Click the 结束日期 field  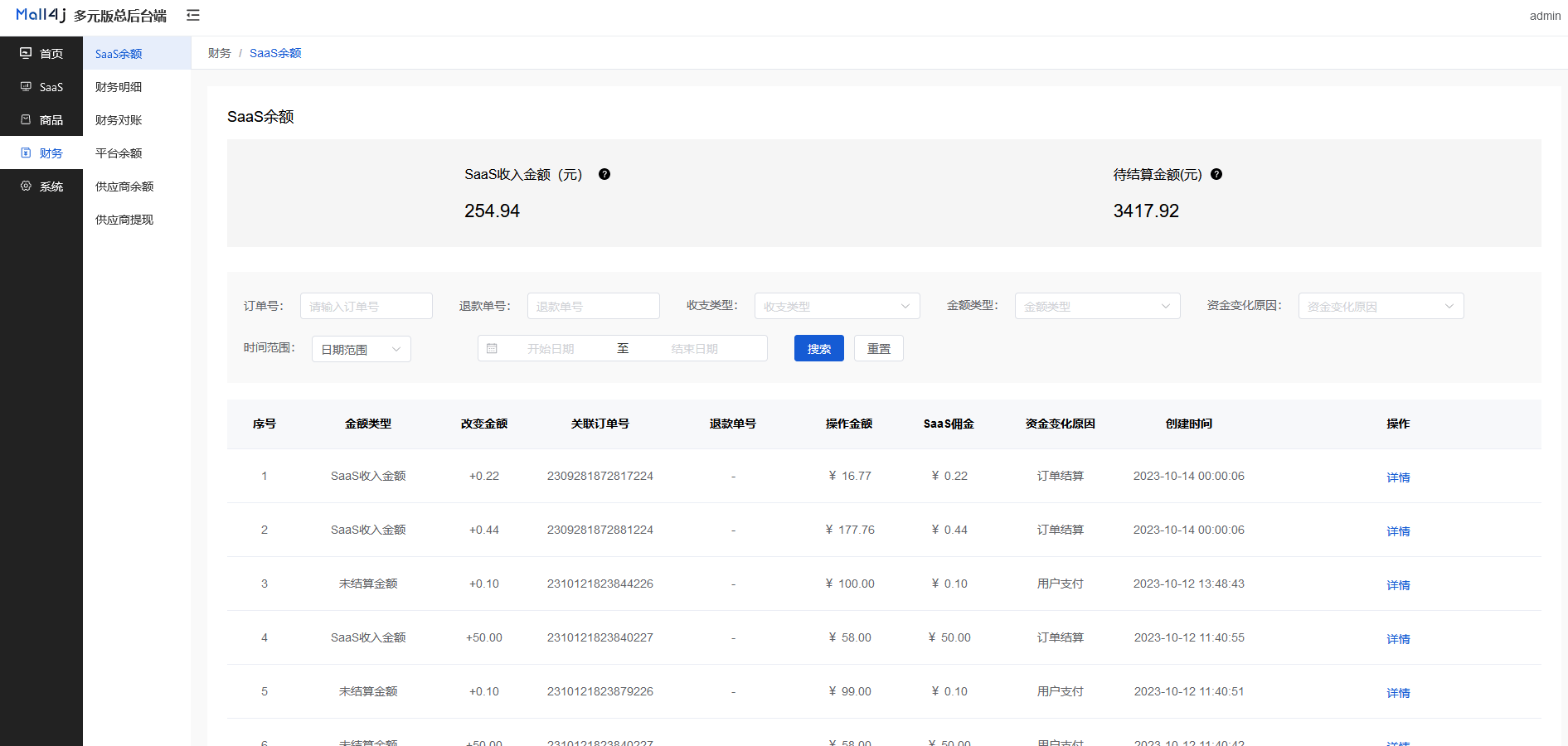pos(695,348)
